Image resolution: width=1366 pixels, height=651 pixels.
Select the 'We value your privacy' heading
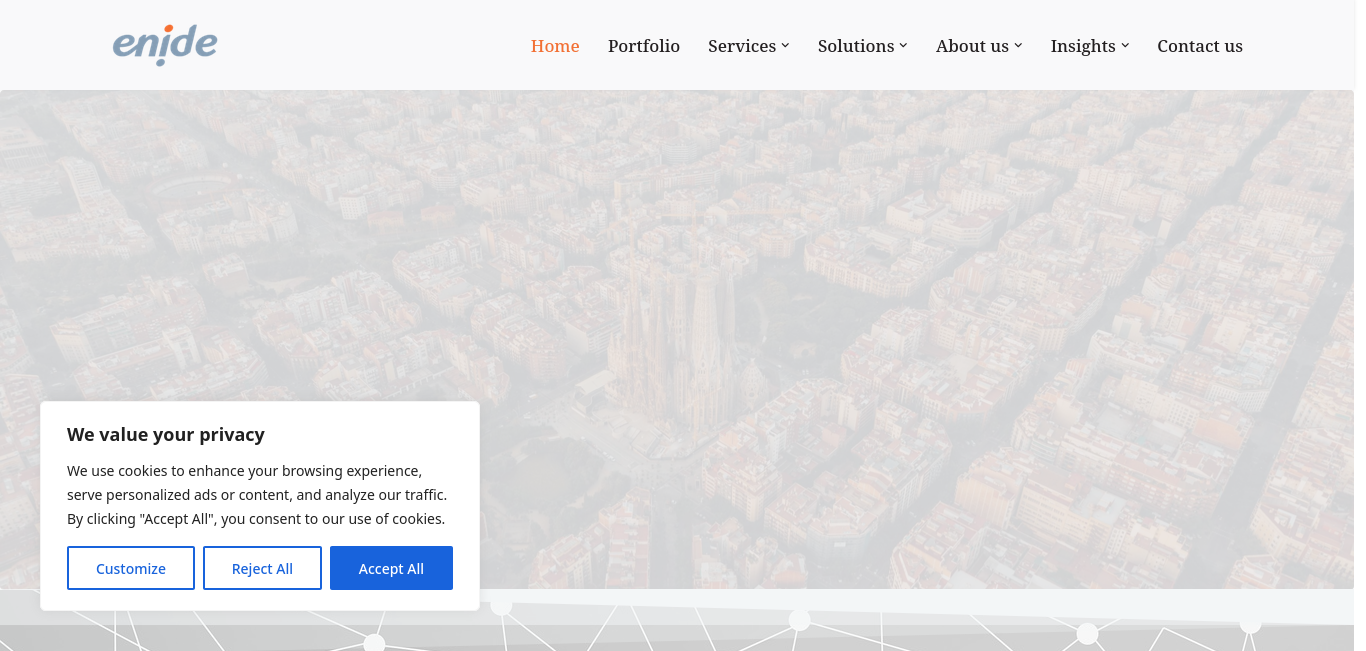point(166,434)
